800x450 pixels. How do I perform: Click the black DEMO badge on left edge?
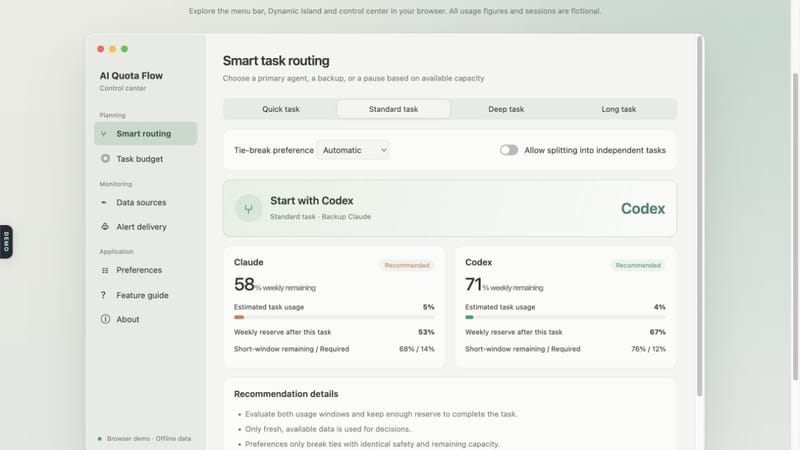6,242
